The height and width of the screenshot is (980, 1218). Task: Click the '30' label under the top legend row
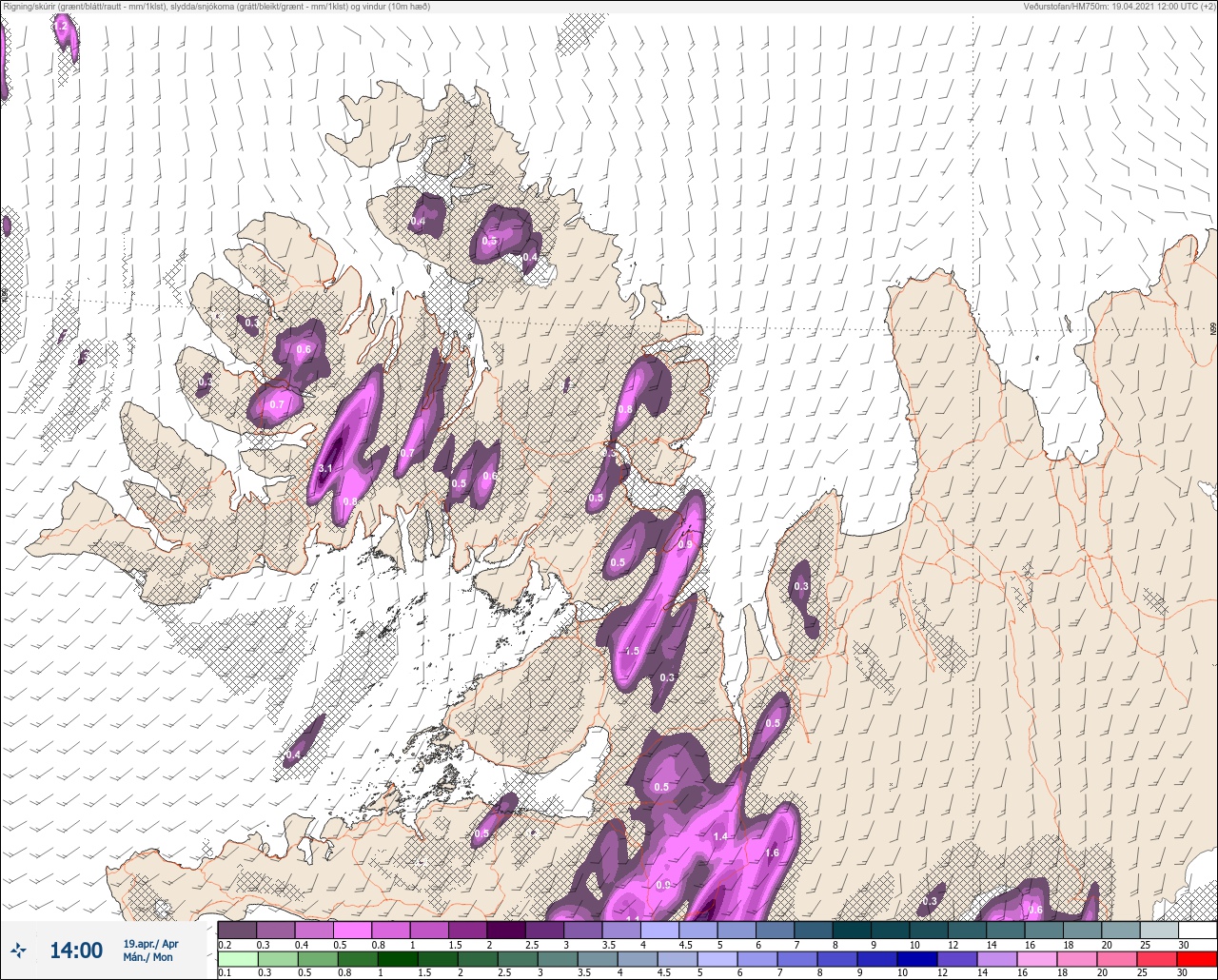tap(1182, 944)
